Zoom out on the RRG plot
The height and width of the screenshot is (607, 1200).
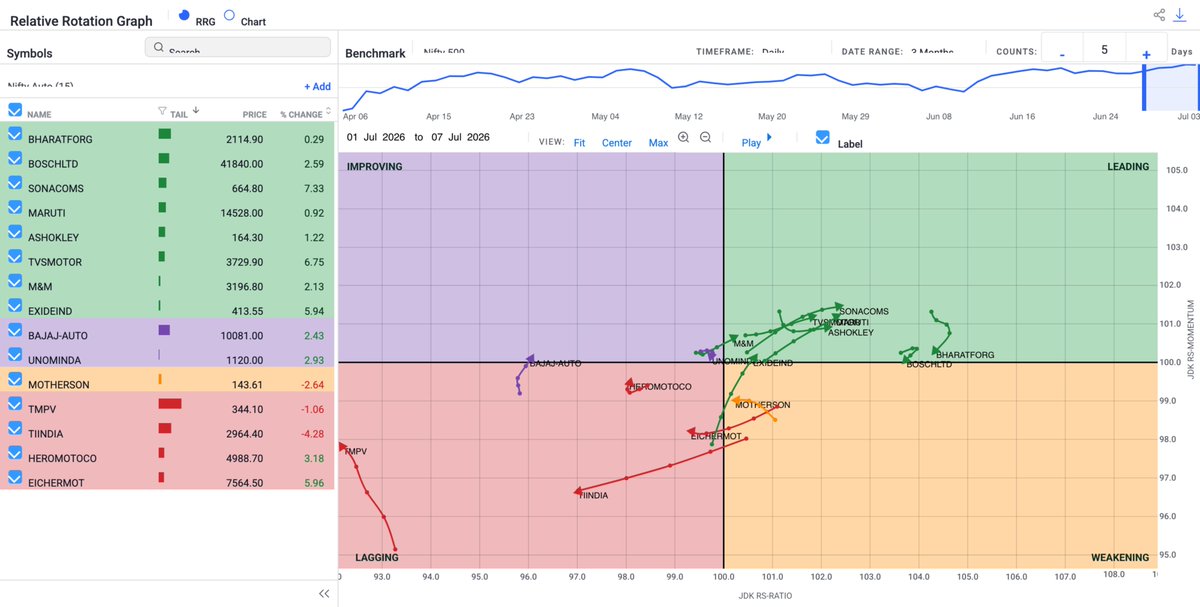click(x=705, y=138)
